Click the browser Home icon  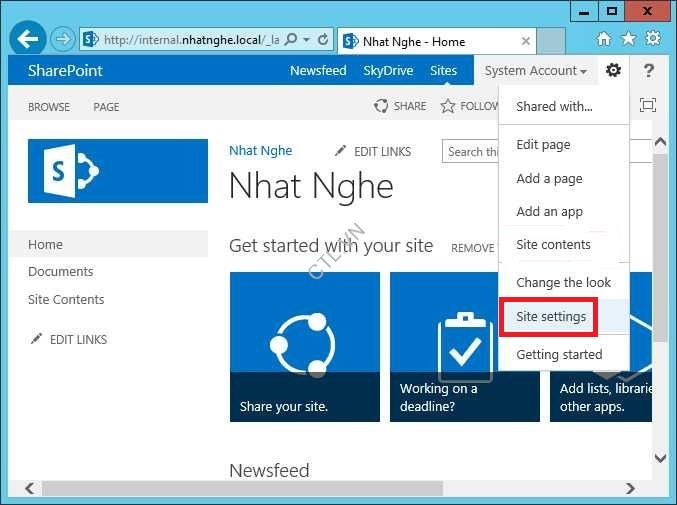(x=604, y=39)
